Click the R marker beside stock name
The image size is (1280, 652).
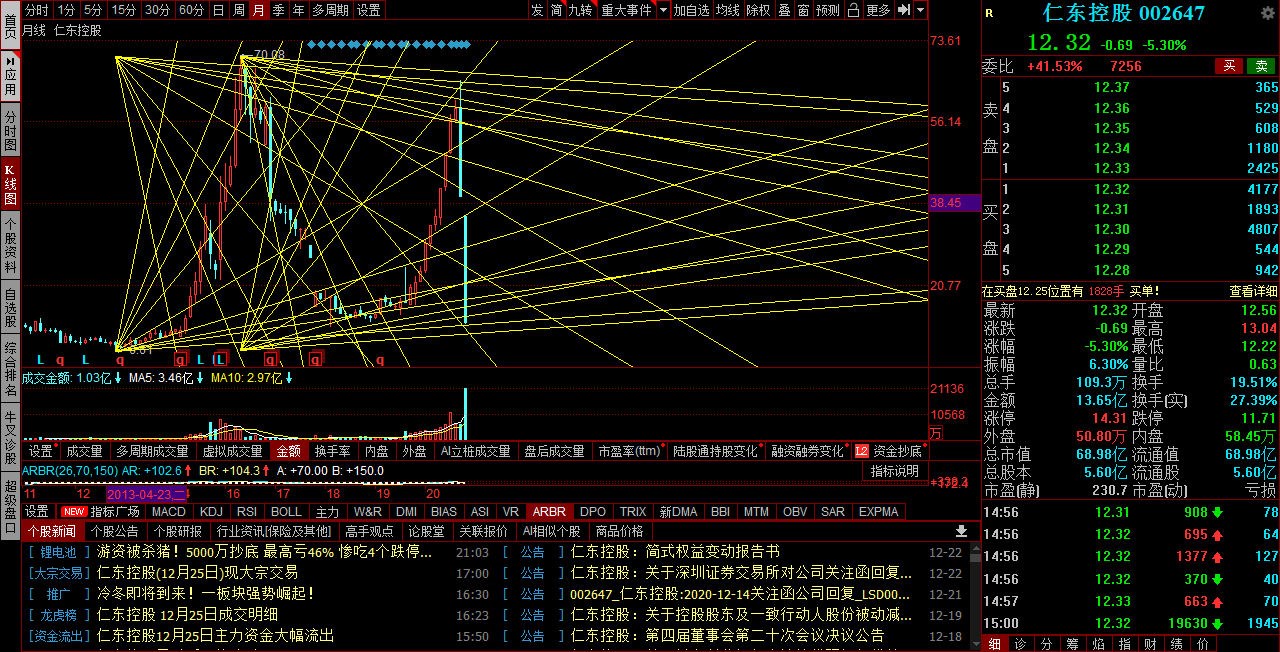pyautogui.click(x=989, y=13)
